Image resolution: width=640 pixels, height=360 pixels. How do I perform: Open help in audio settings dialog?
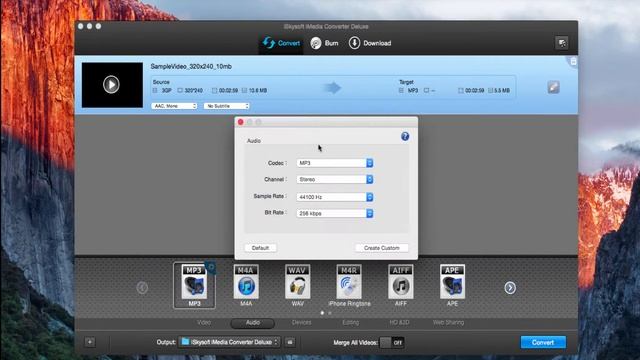pyautogui.click(x=405, y=136)
